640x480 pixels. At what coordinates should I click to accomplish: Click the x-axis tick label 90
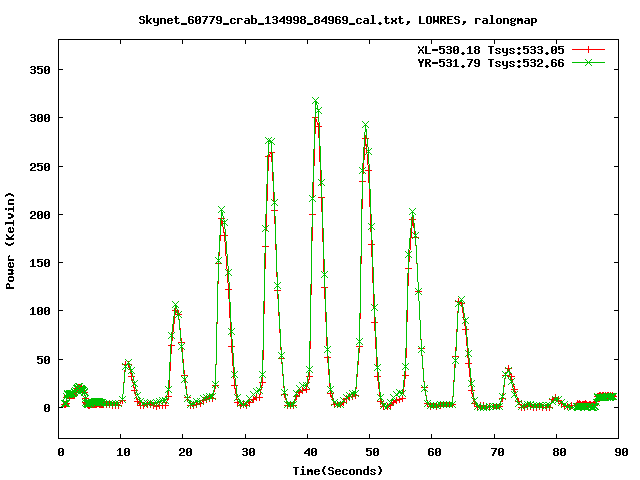pyautogui.click(x=621, y=452)
